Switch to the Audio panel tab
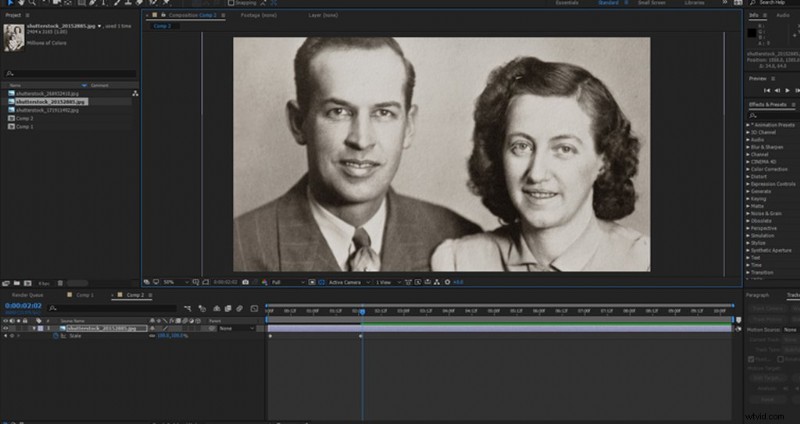This screenshot has width=800, height=424. (x=783, y=15)
